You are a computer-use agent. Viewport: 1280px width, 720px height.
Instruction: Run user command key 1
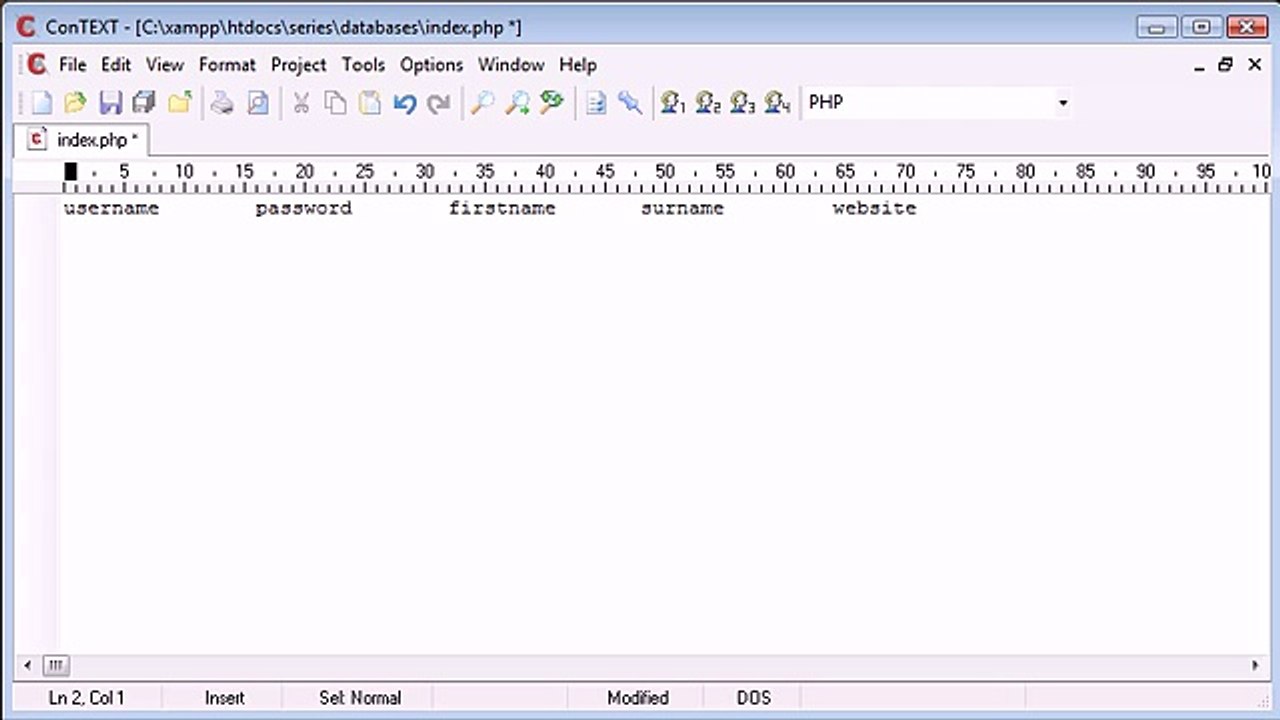pyautogui.click(x=673, y=102)
